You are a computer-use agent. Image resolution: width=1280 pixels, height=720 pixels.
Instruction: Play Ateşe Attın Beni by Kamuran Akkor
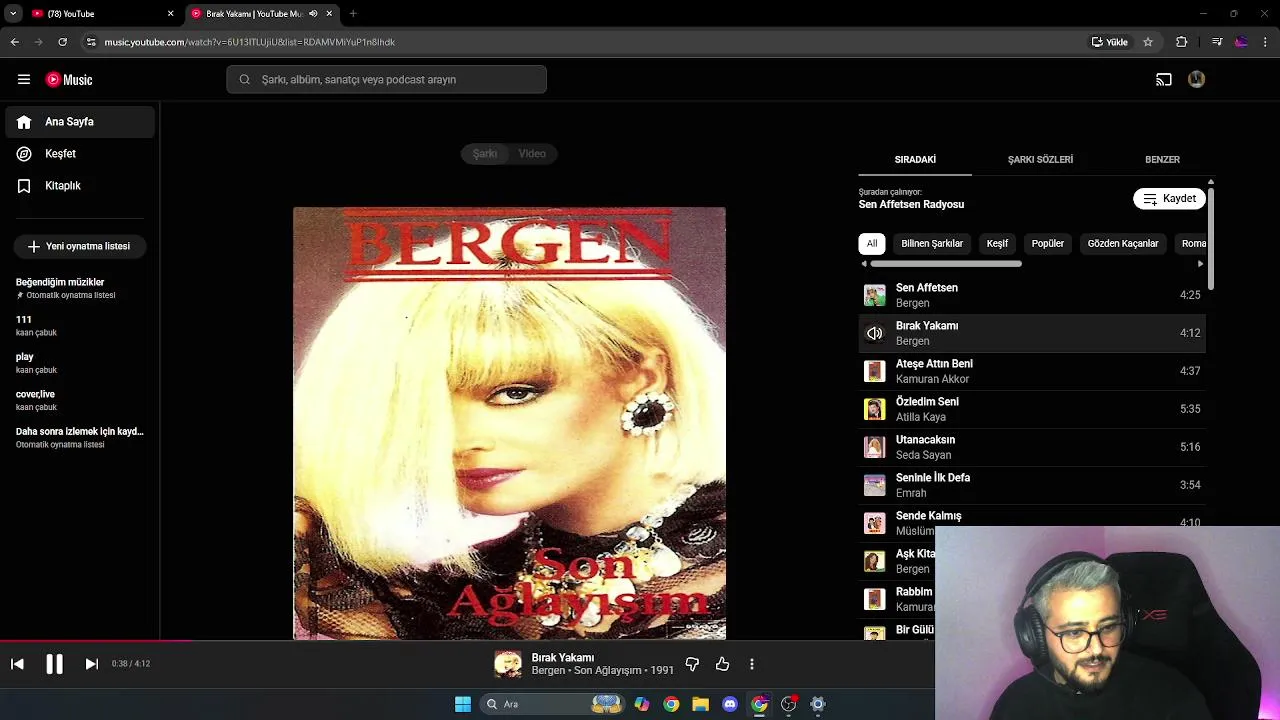pos(1032,371)
